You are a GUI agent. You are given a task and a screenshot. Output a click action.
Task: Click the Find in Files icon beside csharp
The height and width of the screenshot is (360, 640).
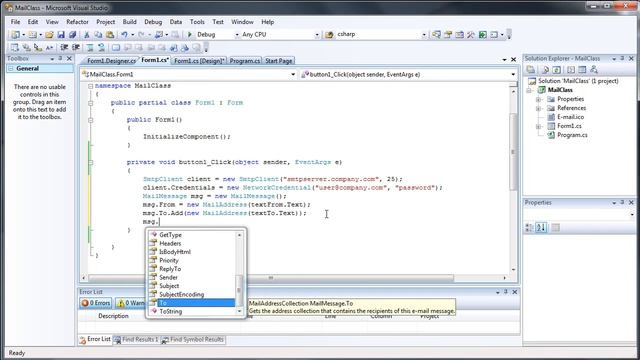point(329,35)
